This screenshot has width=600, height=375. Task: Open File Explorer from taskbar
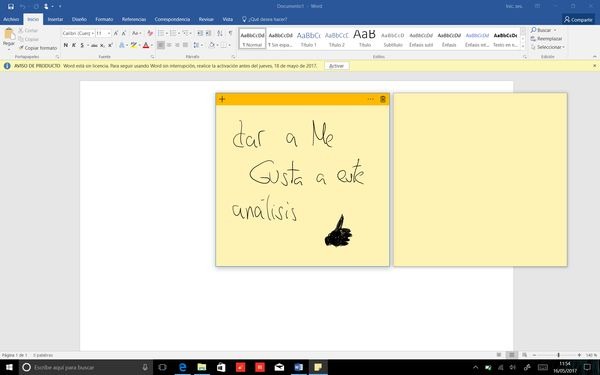[x=202, y=367]
